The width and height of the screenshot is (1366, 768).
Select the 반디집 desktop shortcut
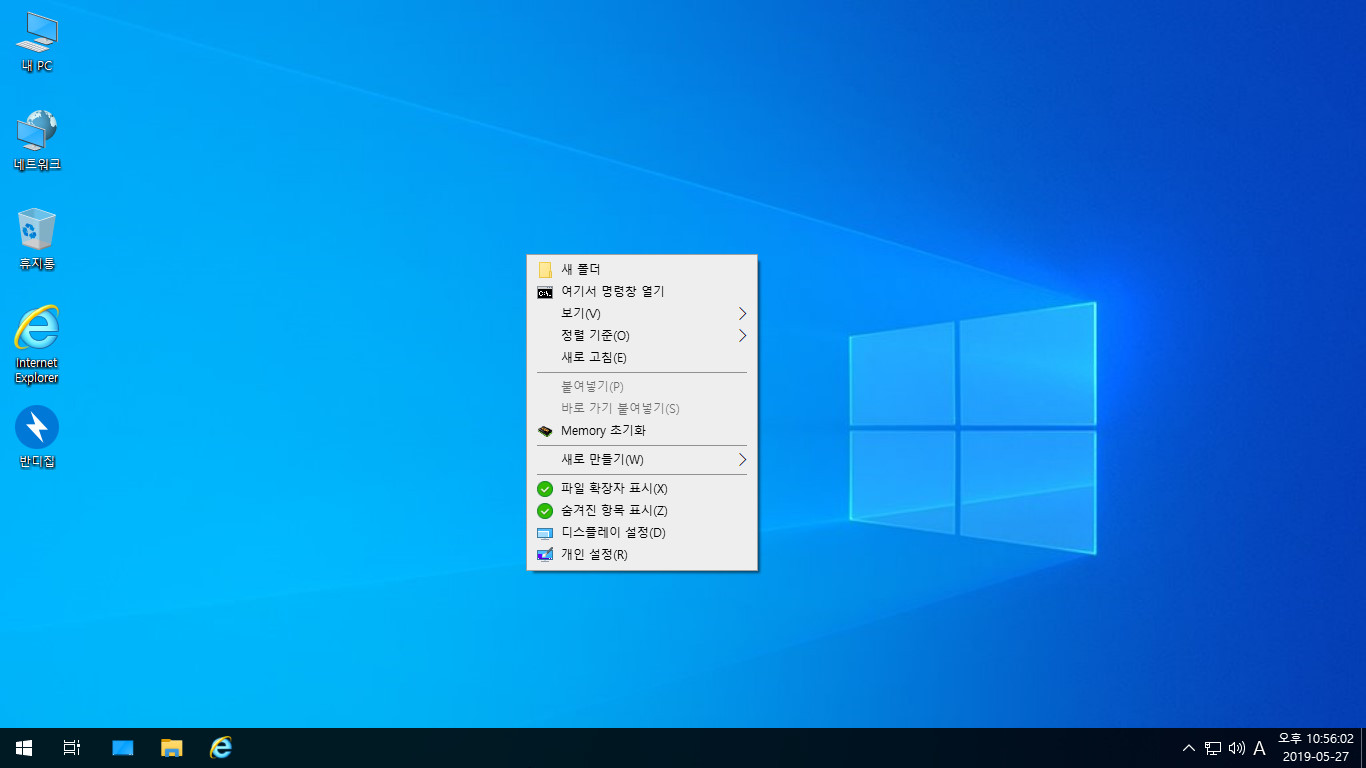37,438
